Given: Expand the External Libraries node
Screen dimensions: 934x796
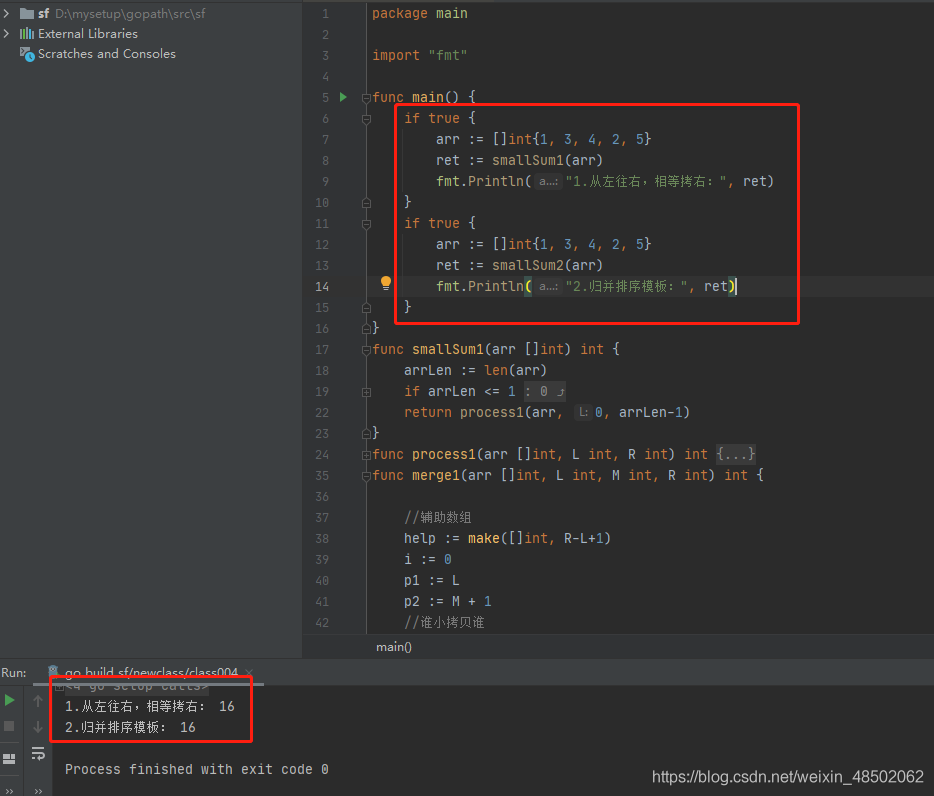Looking at the screenshot, I should click(x=7, y=33).
